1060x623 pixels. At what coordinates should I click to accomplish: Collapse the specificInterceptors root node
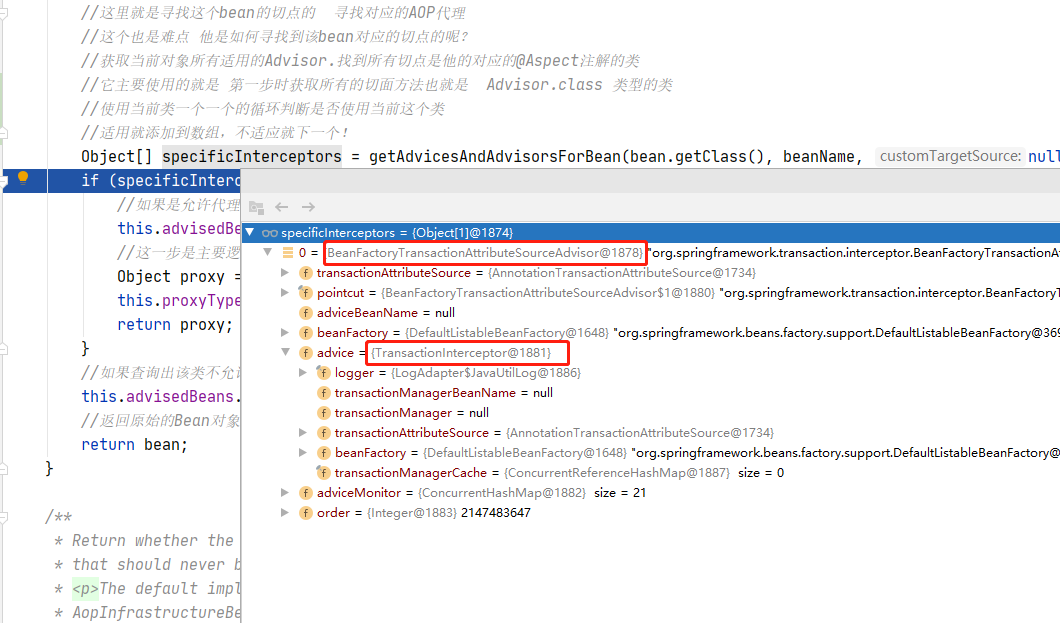[250, 233]
